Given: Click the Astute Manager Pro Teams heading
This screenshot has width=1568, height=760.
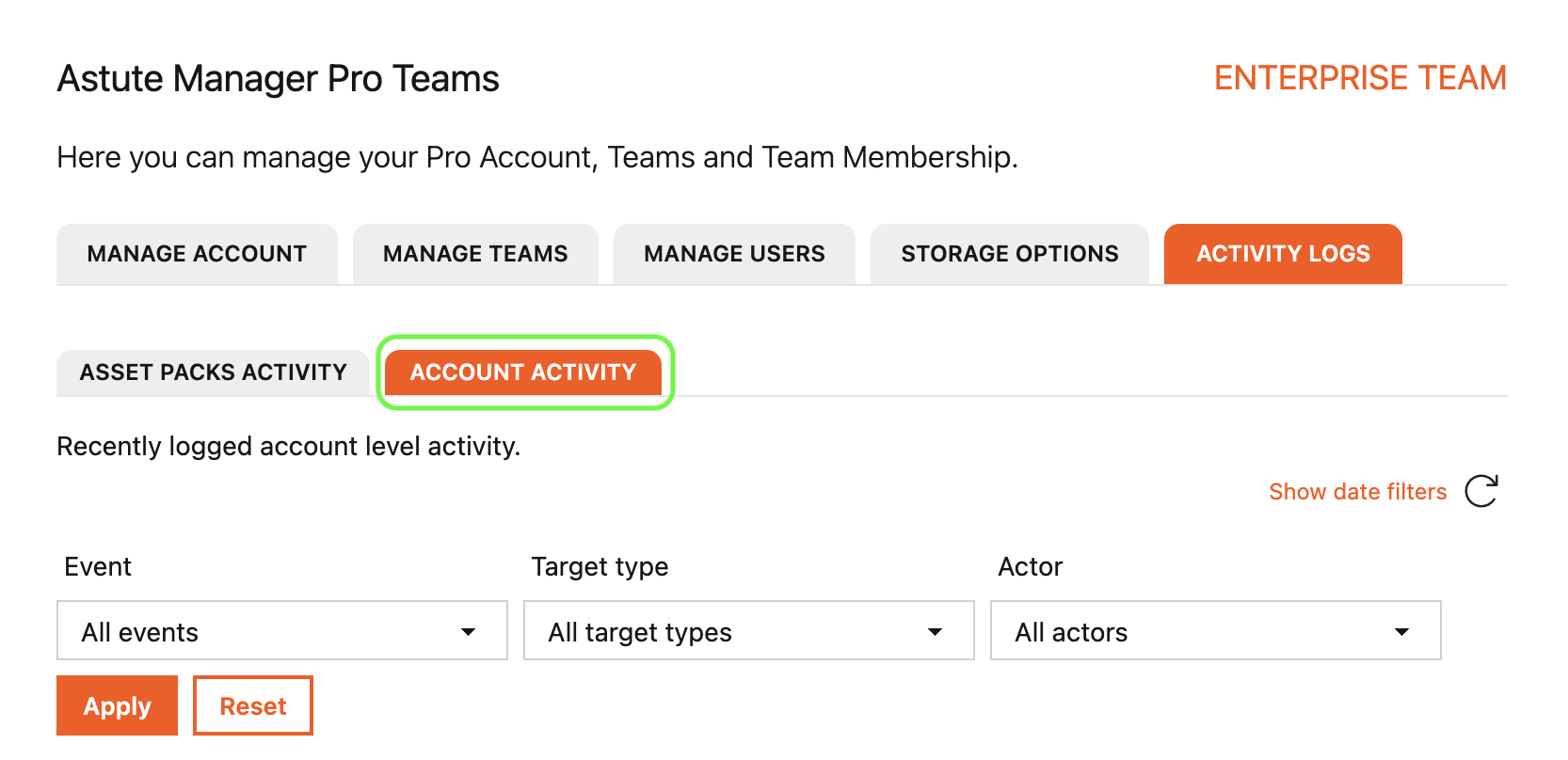Looking at the screenshot, I should tap(278, 79).
